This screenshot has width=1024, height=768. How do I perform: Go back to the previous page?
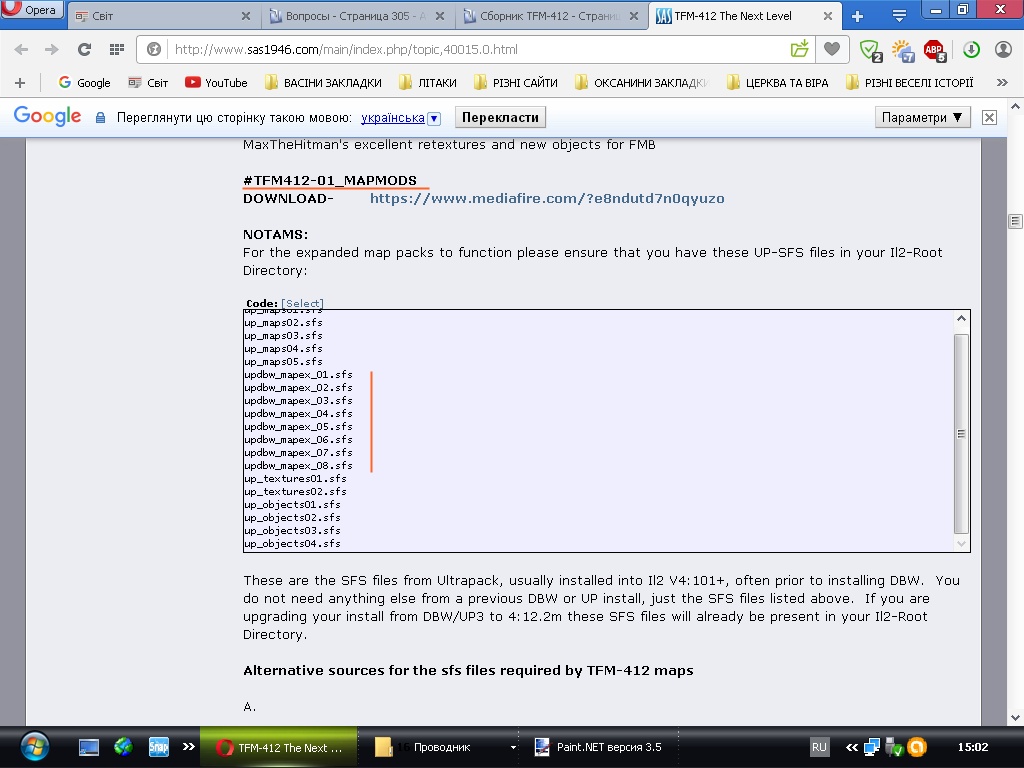pos(21,49)
